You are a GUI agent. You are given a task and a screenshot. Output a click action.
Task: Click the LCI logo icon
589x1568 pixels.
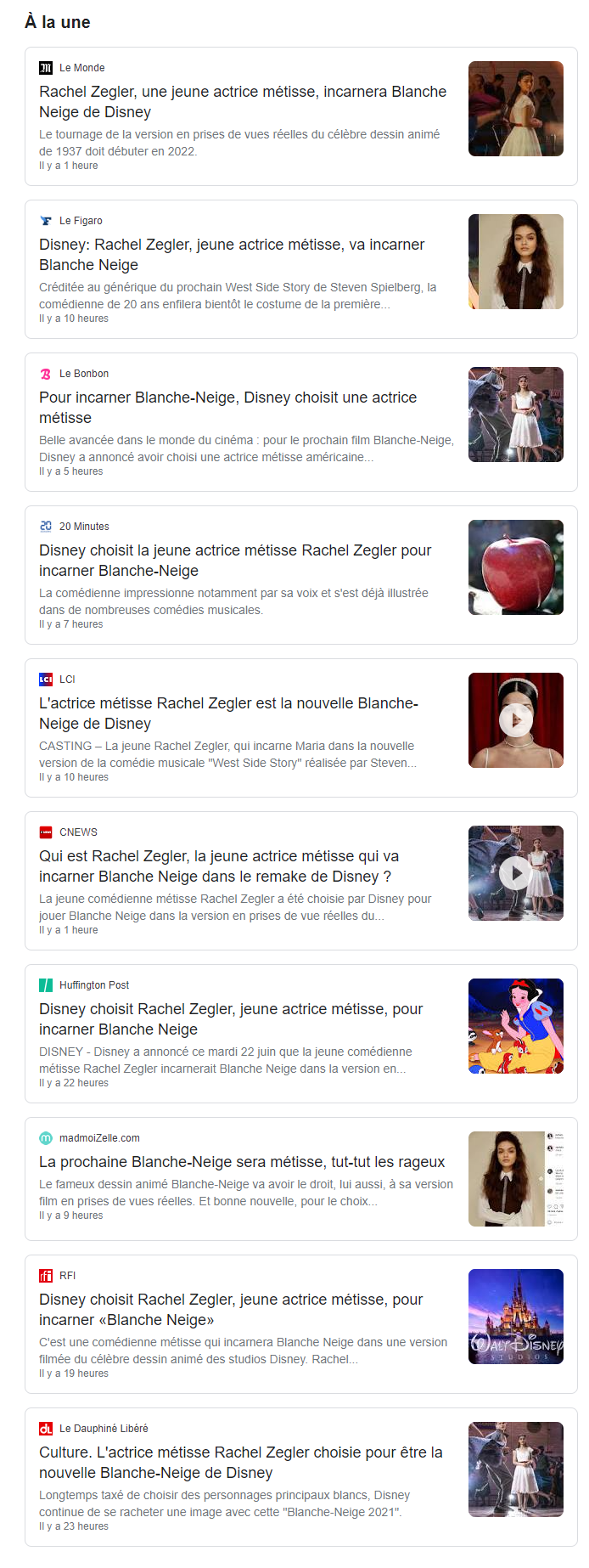click(x=46, y=680)
